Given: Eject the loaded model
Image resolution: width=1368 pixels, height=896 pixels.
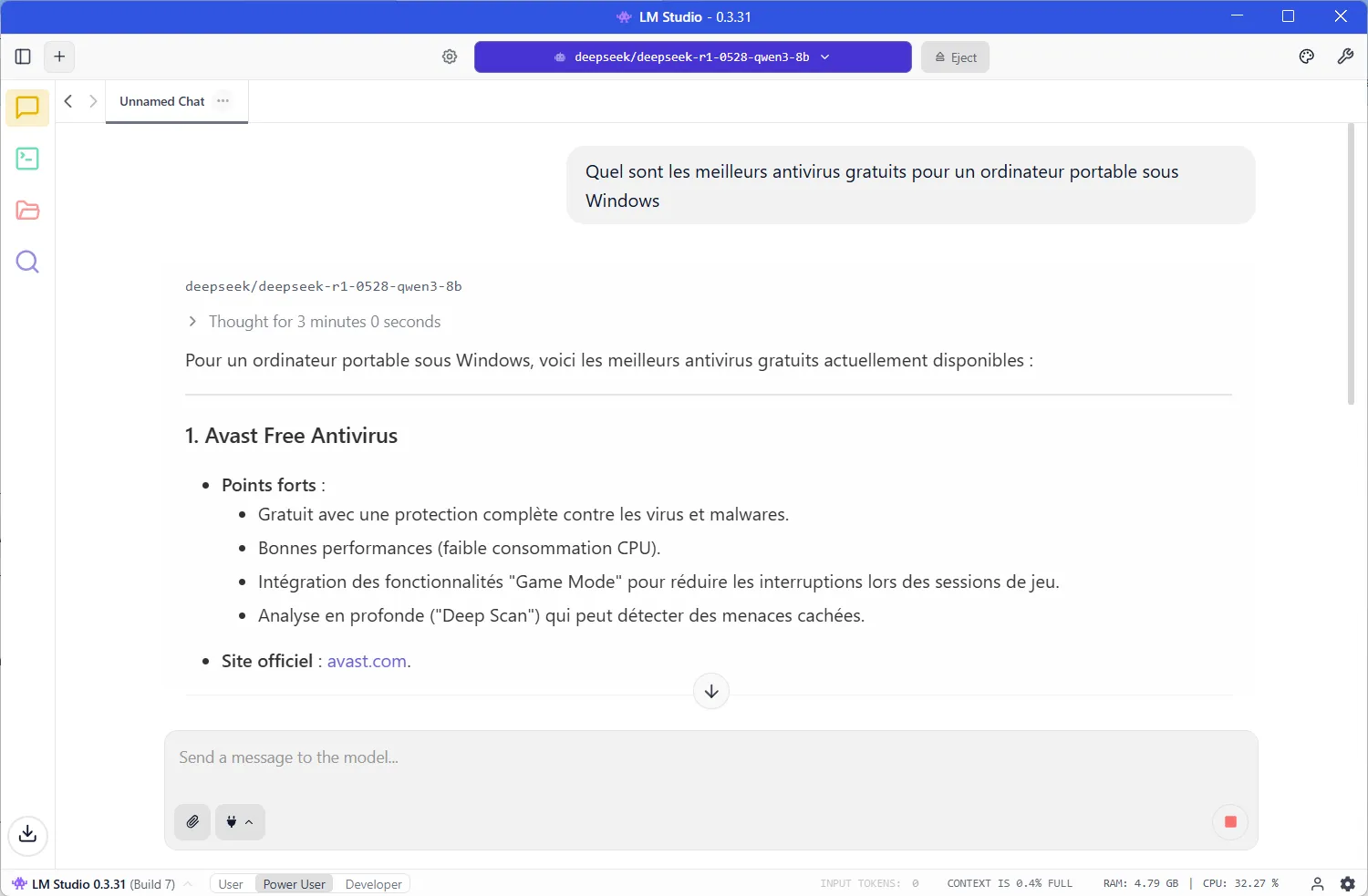Looking at the screenshot, I should 955,57.
